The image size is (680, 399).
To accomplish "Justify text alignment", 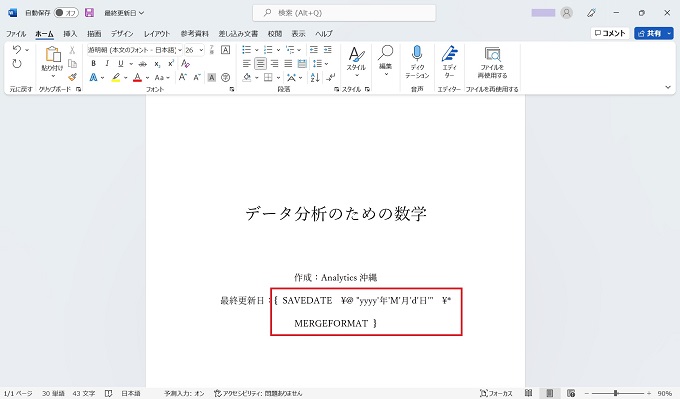I will [288, 64].
